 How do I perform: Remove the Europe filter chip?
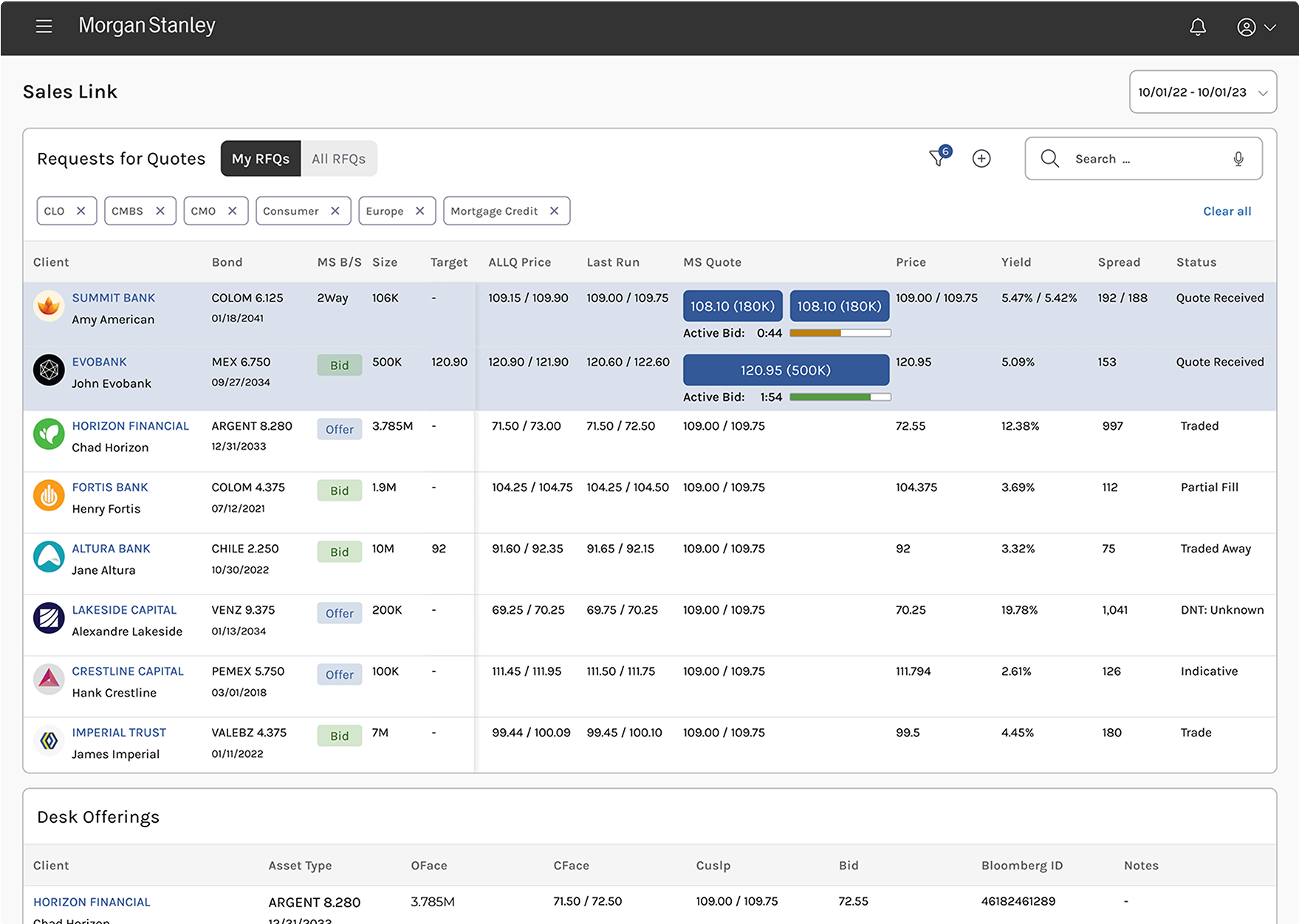419,211
